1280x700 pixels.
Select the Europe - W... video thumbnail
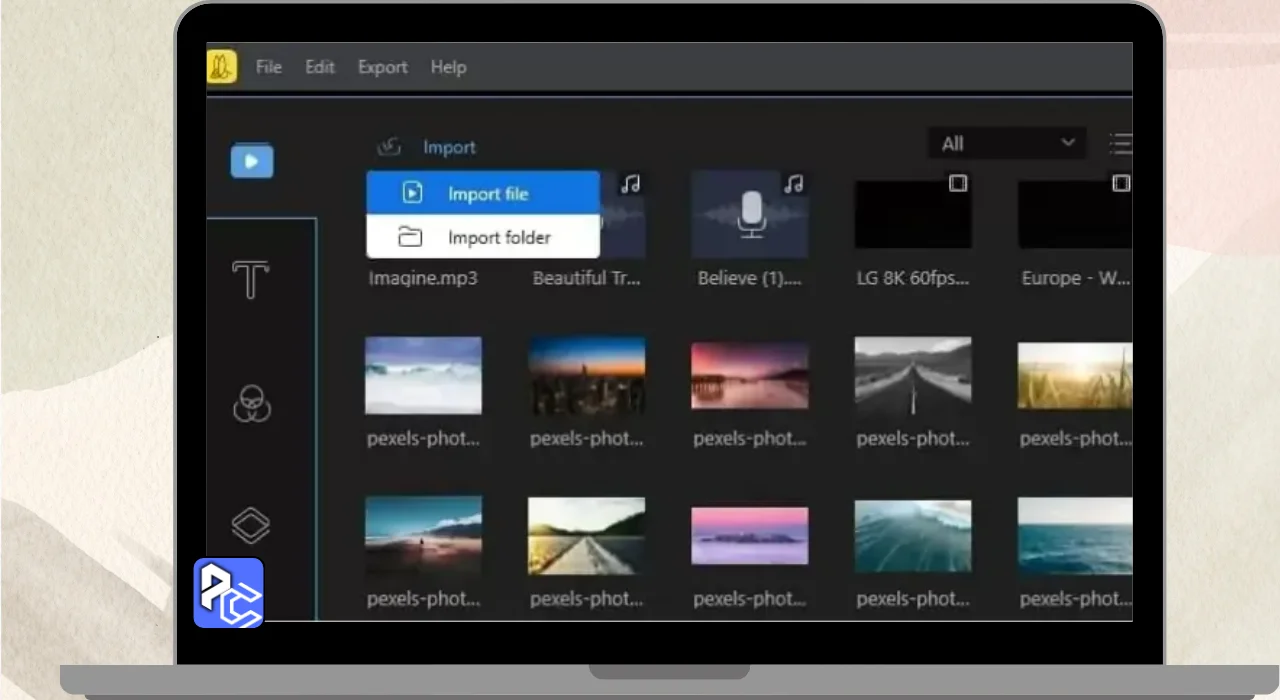pos(1075,214)
